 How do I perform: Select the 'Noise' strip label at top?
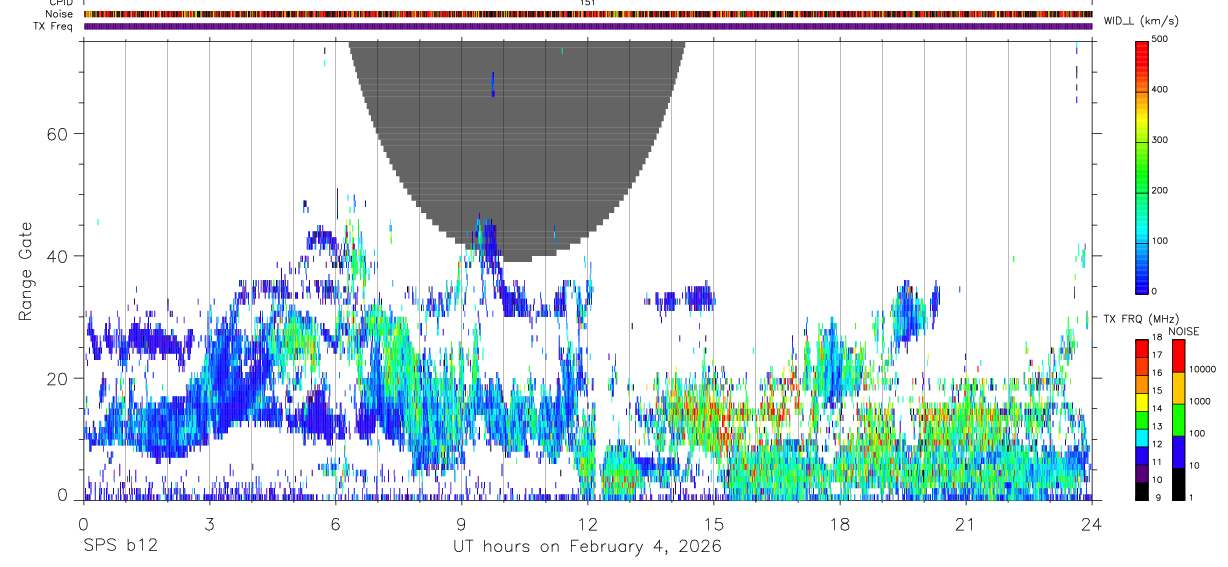pyautogui.click(x=61, y=14)
